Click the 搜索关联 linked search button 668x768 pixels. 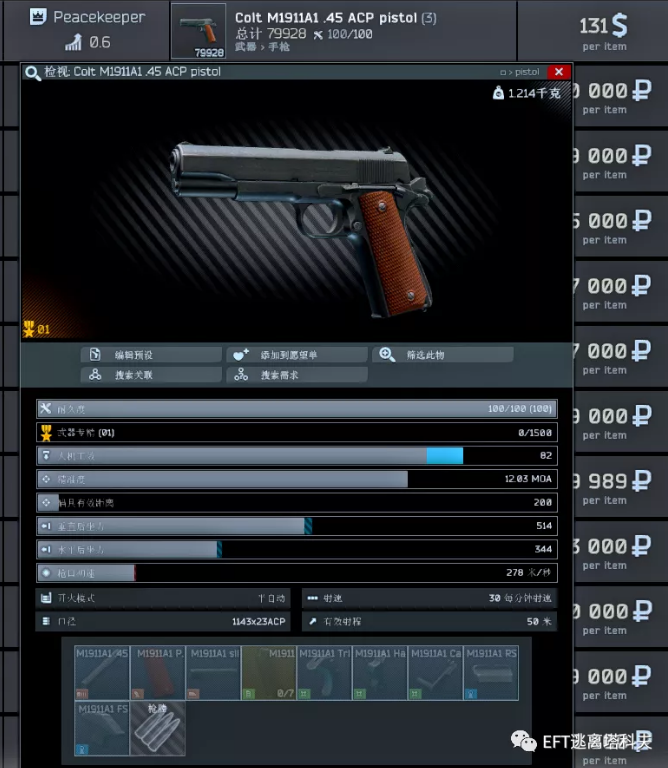click(151, 375)
